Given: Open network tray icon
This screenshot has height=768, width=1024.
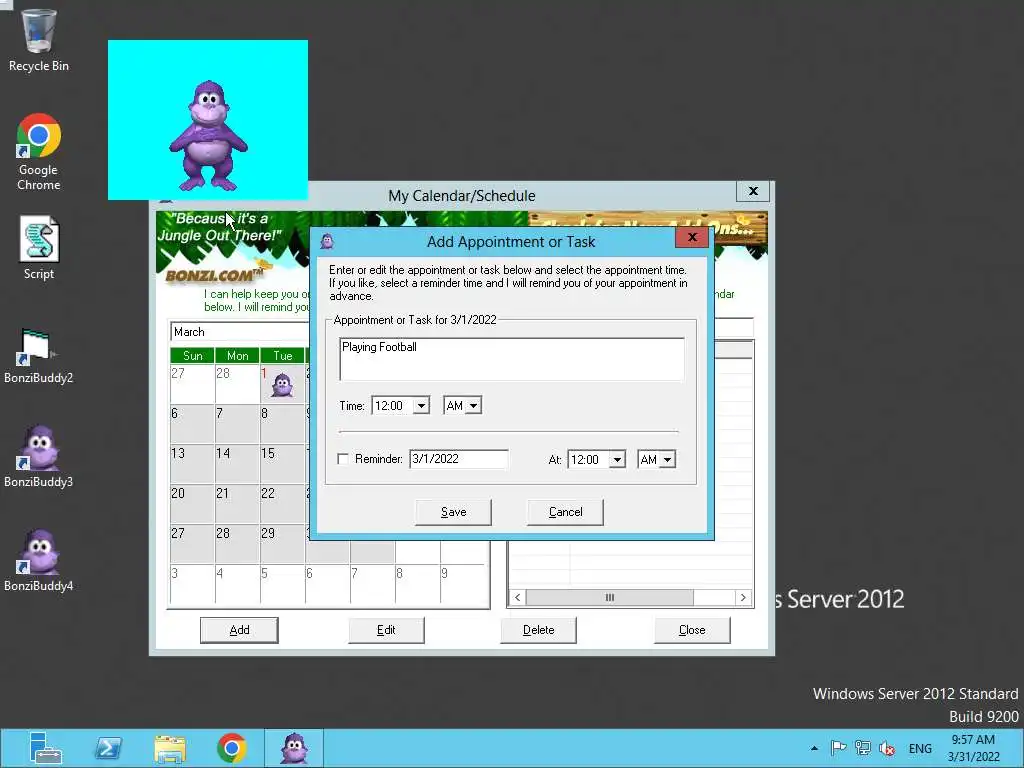Looking at the screenshot, I should [x=863, y=748].
